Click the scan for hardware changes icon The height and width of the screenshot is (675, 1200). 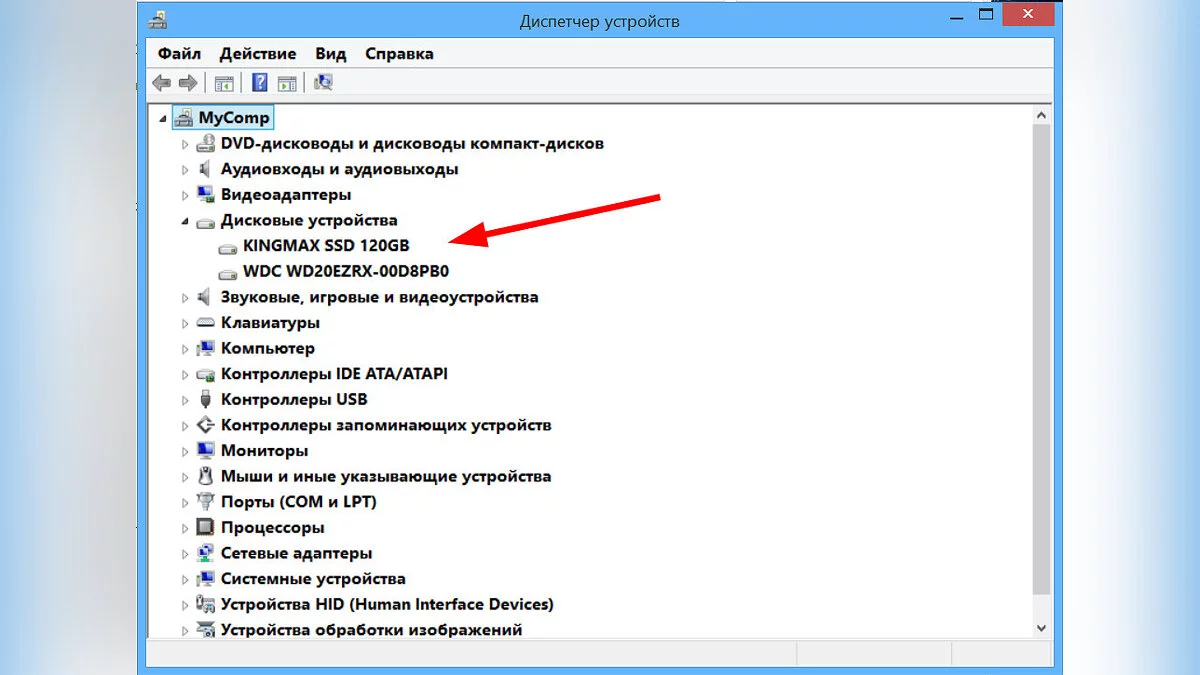323,83
